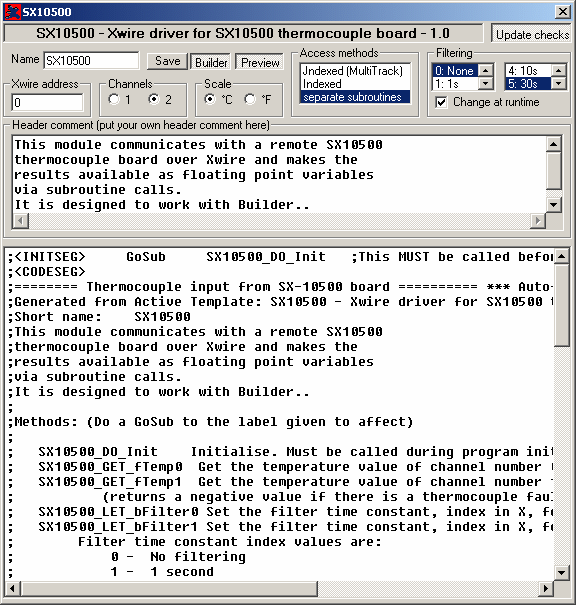Screen dimensions: 576x605
Task: Click header comment scroll left arrow
Action: [x=20, y=221]
